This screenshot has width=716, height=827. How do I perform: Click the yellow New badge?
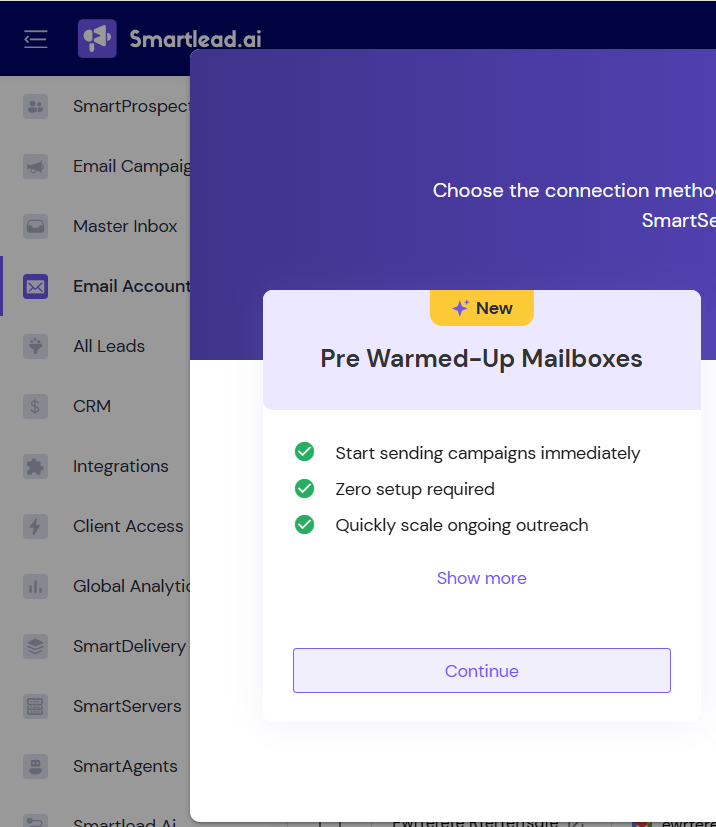(481, 308)
